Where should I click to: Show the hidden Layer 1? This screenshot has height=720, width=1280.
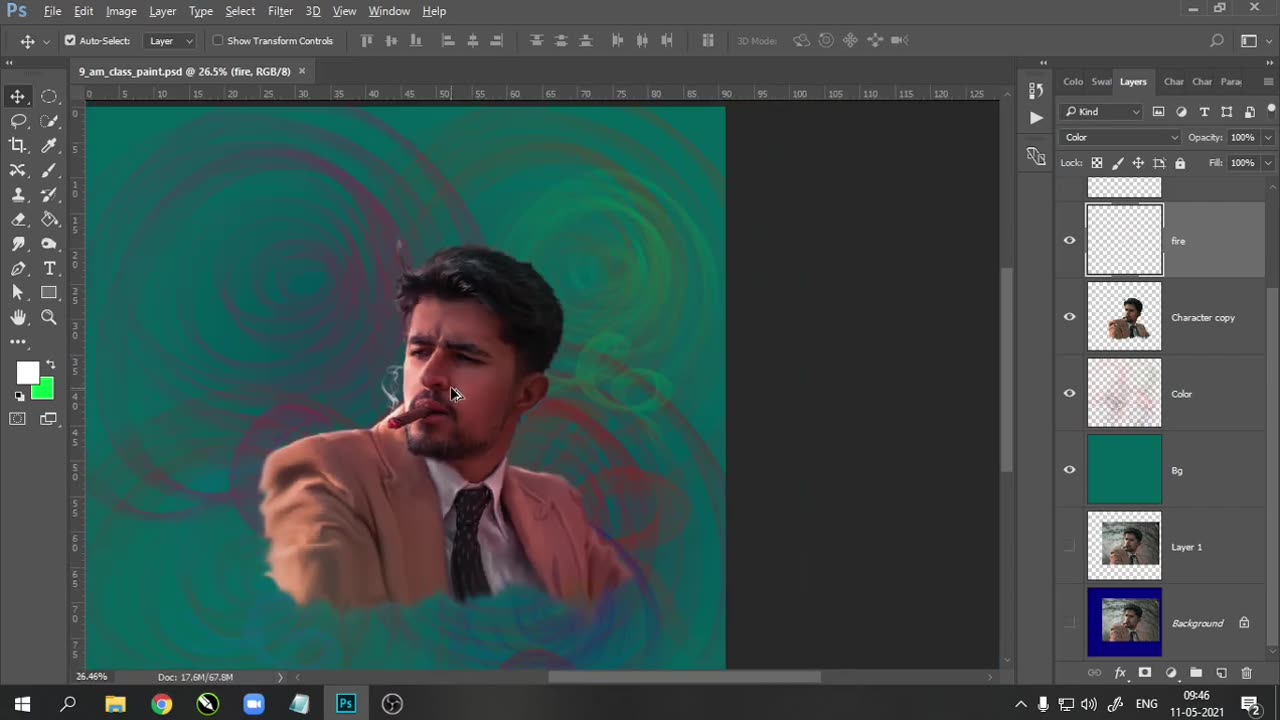1069,547
